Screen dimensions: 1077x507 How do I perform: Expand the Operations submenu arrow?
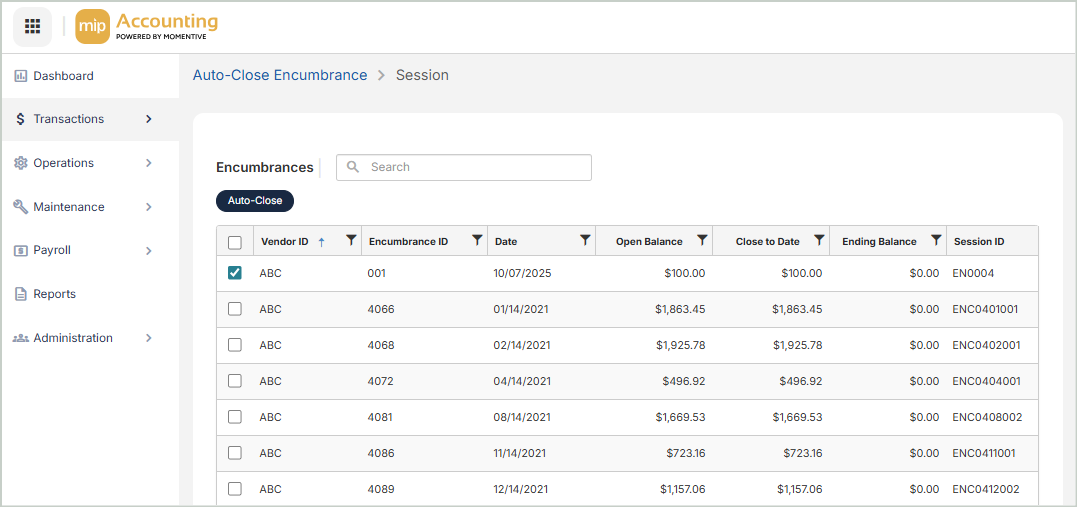pyautogui.click(x=149, y=163)
